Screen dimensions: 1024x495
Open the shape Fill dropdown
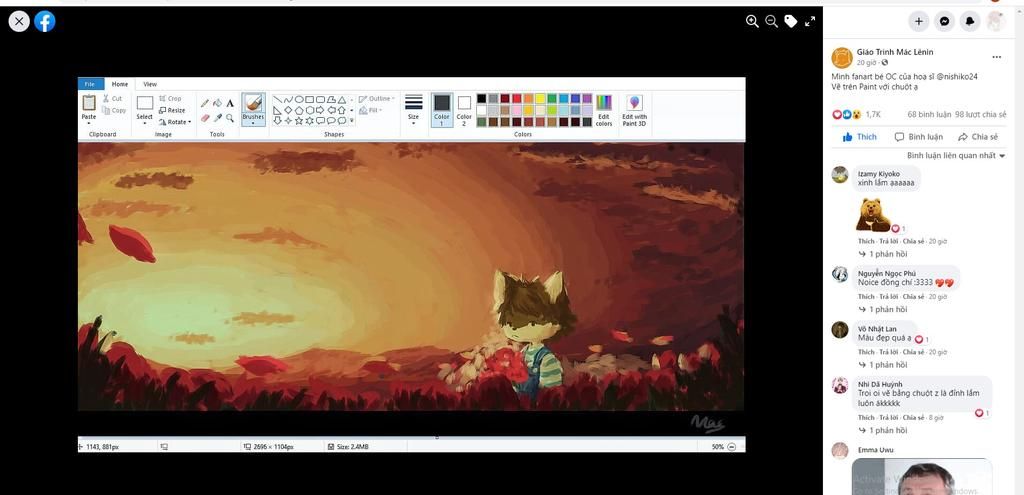370,110
